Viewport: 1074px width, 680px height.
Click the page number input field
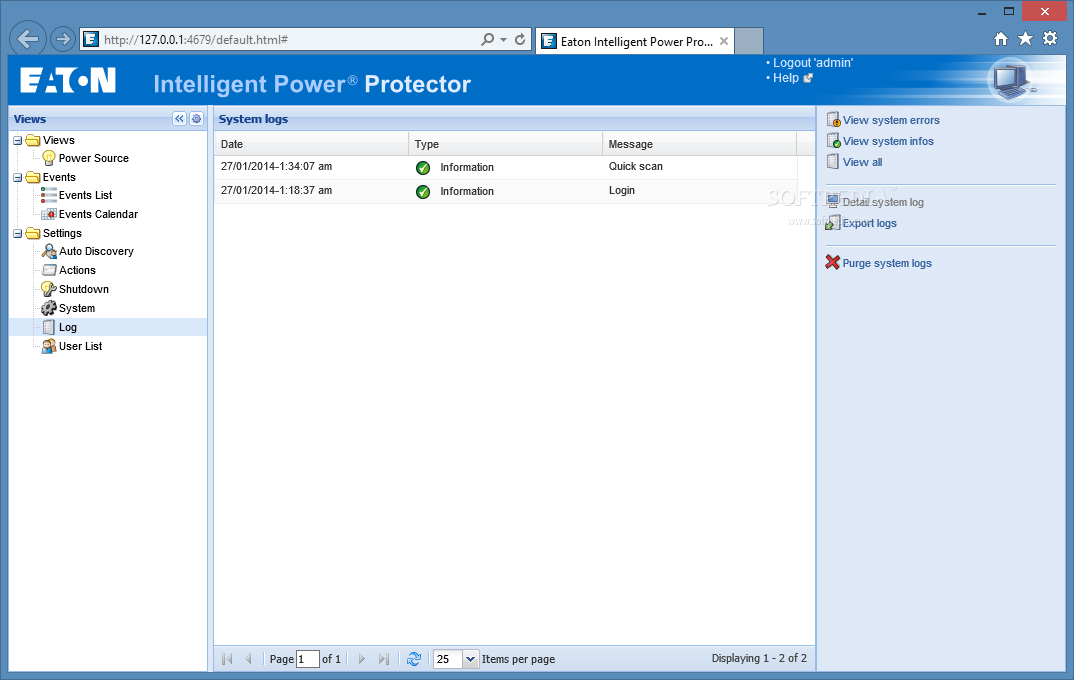308,659
